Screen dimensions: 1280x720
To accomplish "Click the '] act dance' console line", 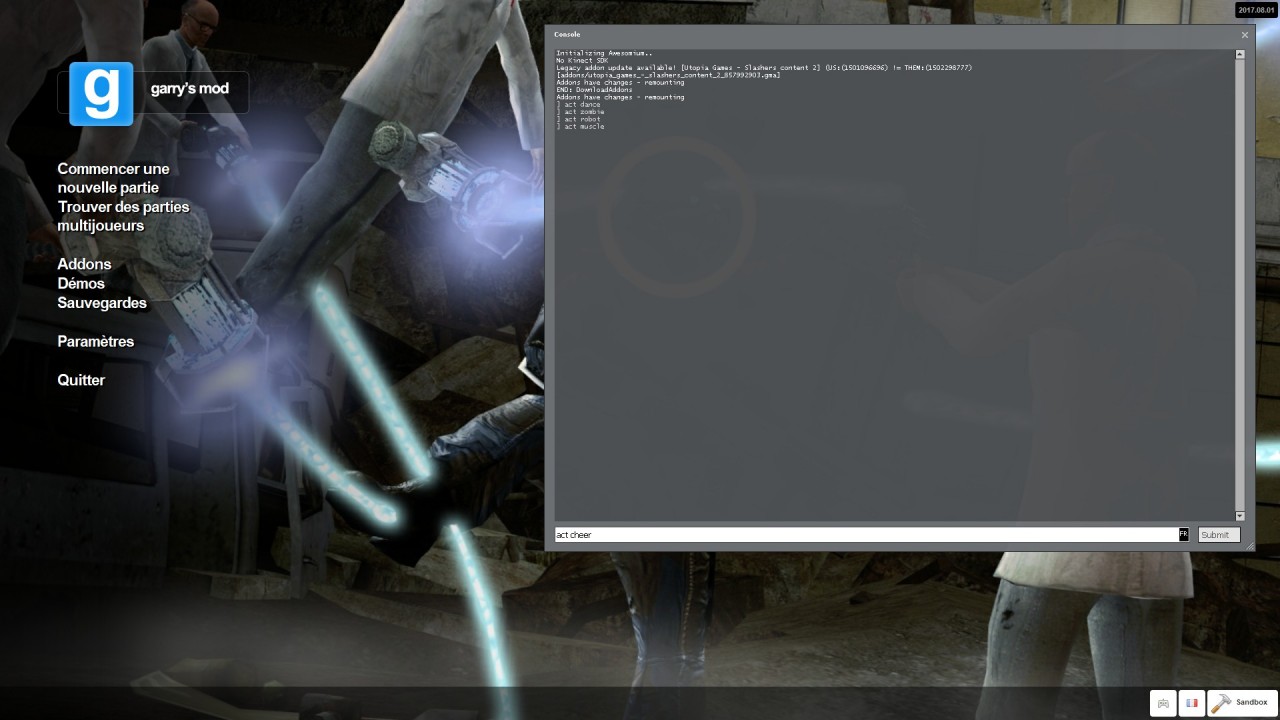I will 578,105.
